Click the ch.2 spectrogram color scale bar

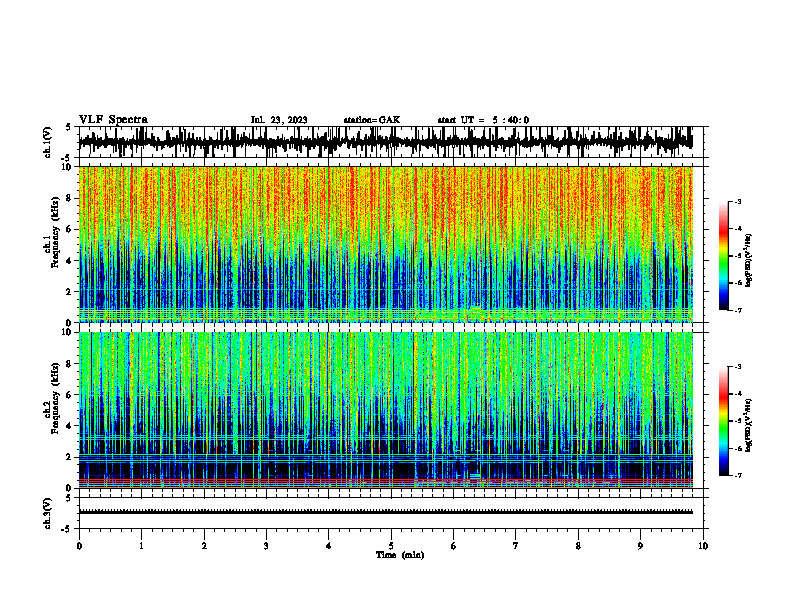pos(724,421)
